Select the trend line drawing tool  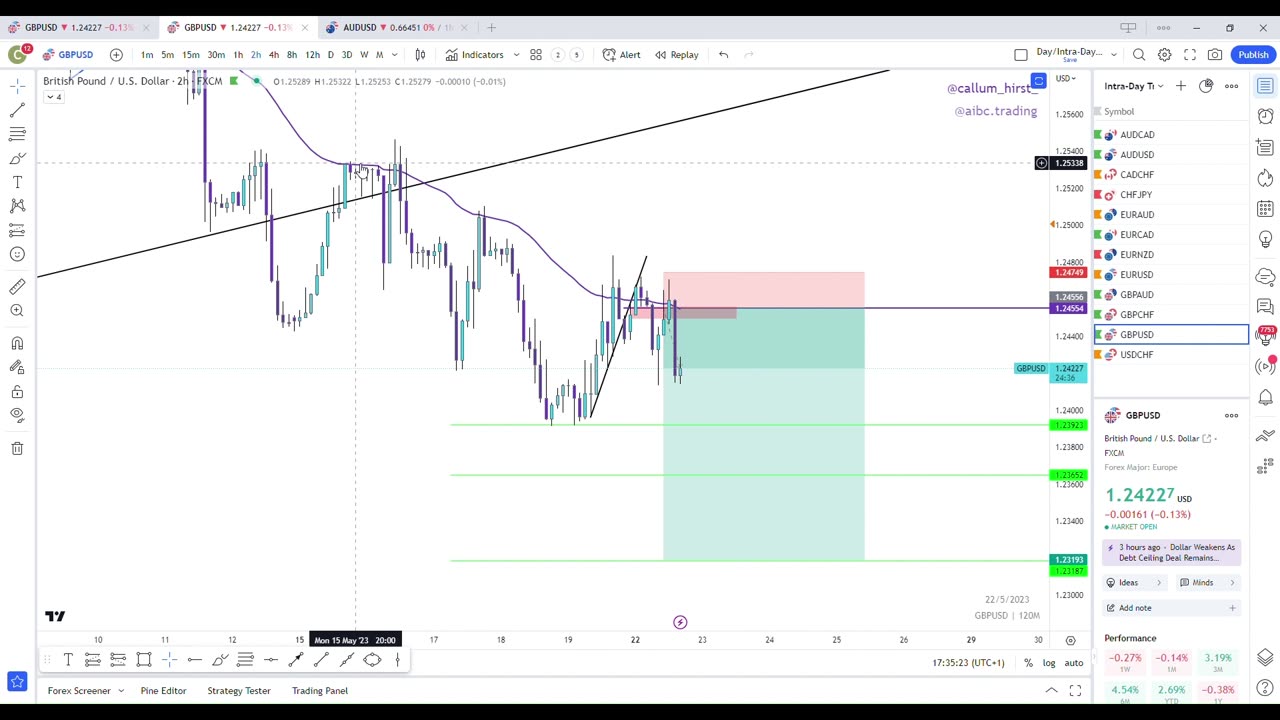17,110
